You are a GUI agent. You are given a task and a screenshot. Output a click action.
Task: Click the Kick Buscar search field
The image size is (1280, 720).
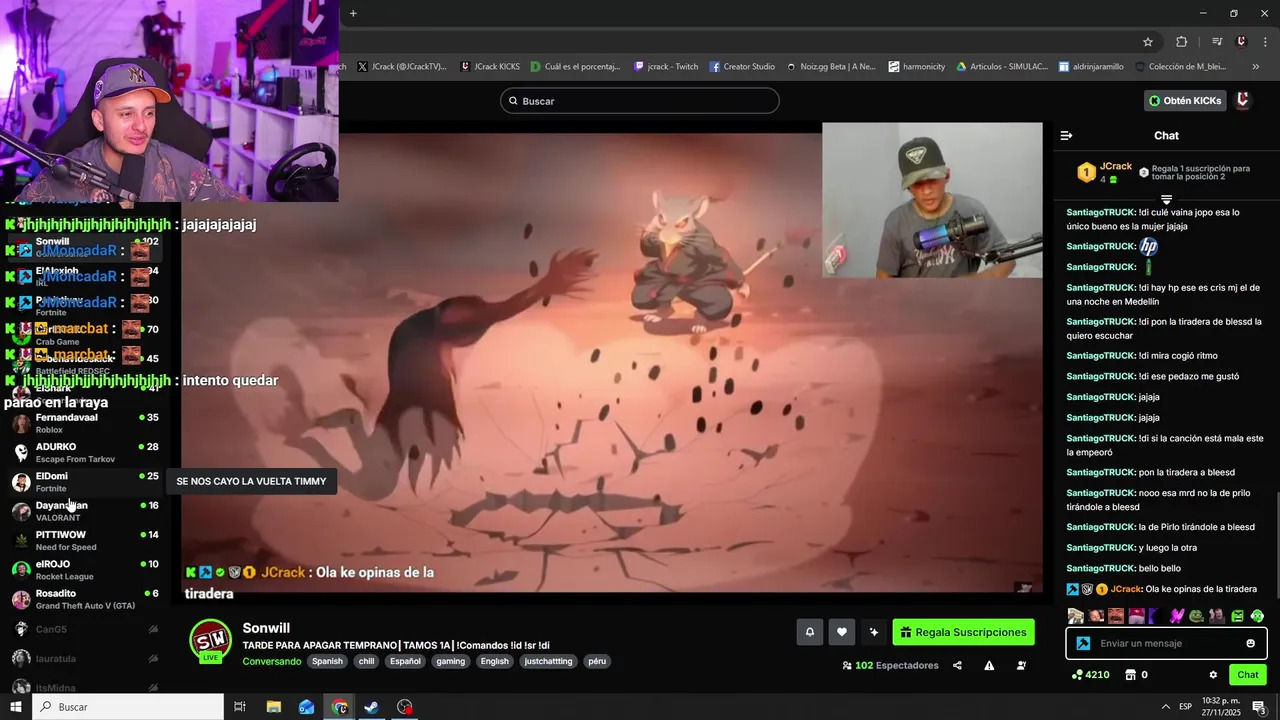click(x=640, y=100)
